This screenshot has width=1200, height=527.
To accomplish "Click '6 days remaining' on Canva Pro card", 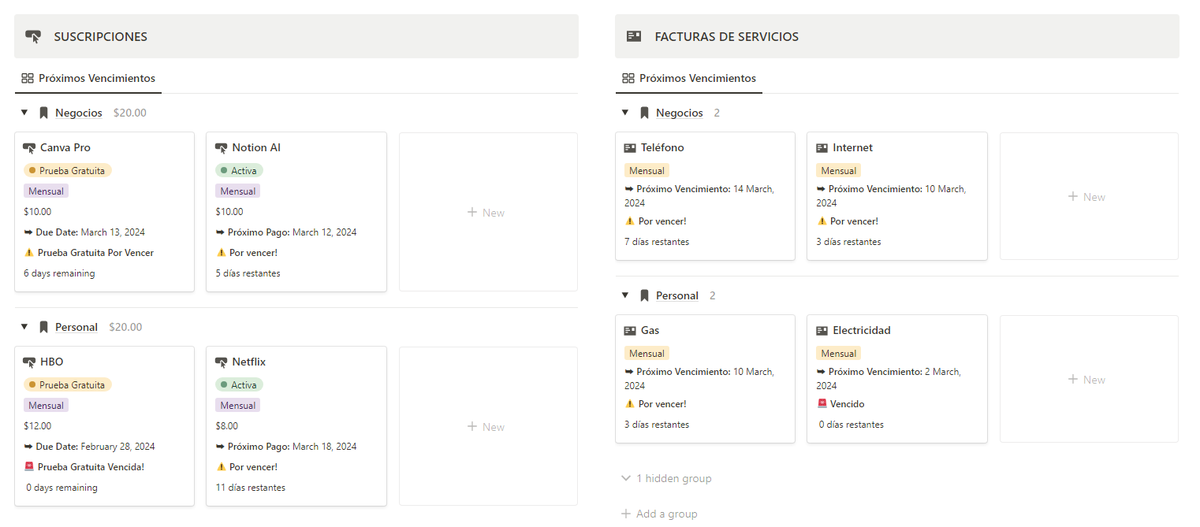I will point(60,274).
